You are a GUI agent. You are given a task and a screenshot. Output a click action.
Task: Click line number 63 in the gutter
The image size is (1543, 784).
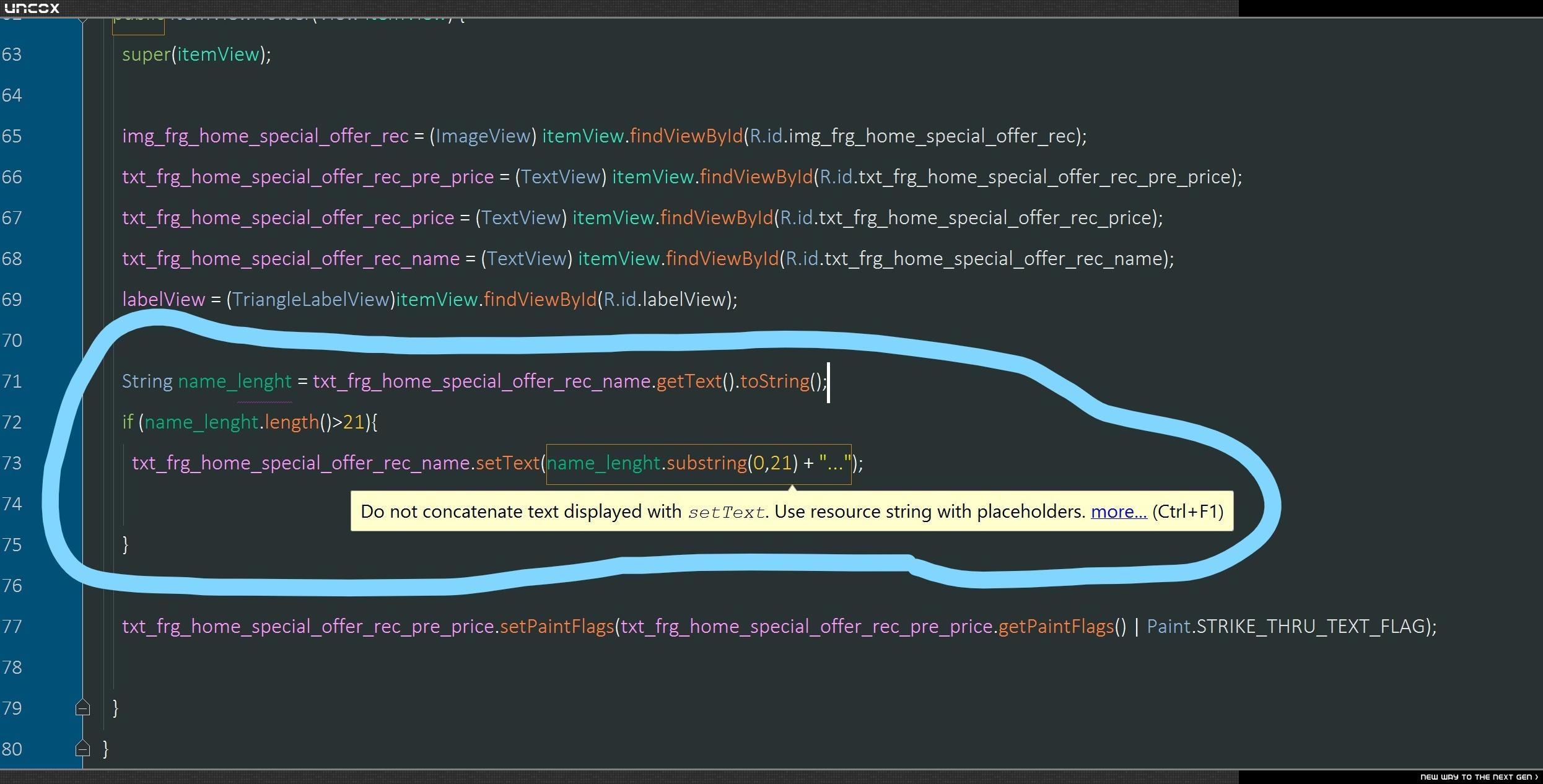pyautogui.click(x=12, y=54)
